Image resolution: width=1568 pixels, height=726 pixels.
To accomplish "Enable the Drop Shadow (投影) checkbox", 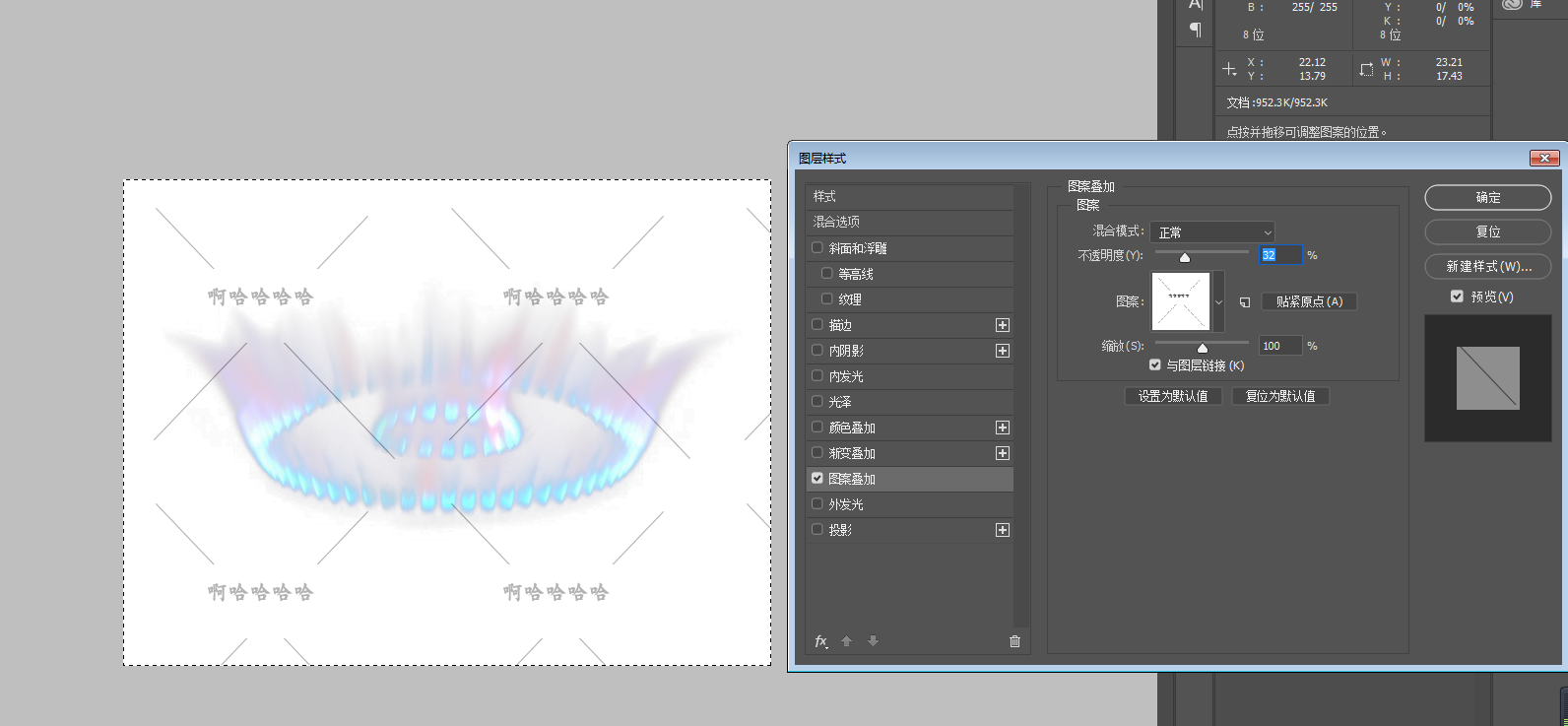I will click(x=817, y=530).
